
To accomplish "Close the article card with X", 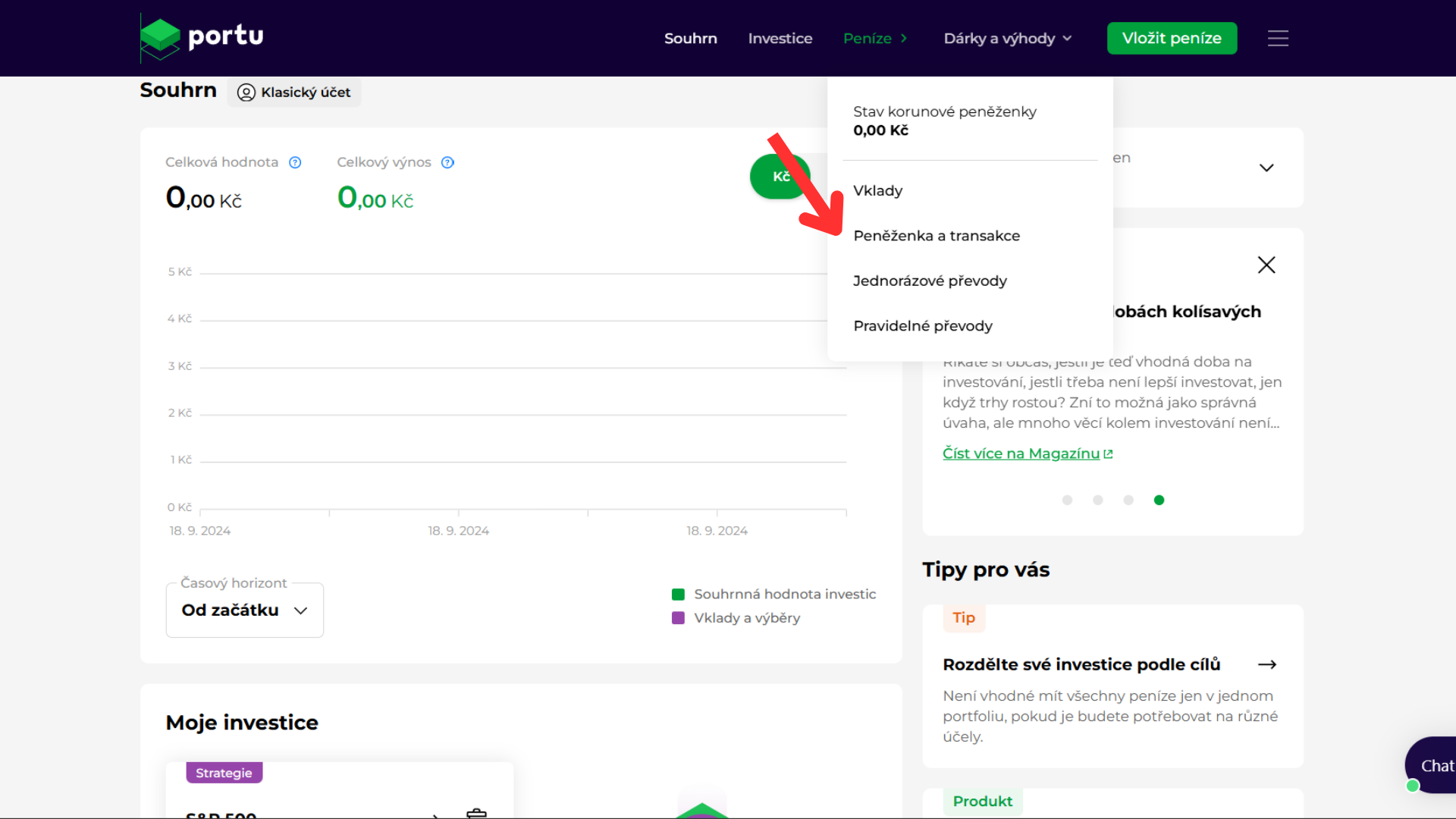I will pyautogui.click(x=1266, y=265).
